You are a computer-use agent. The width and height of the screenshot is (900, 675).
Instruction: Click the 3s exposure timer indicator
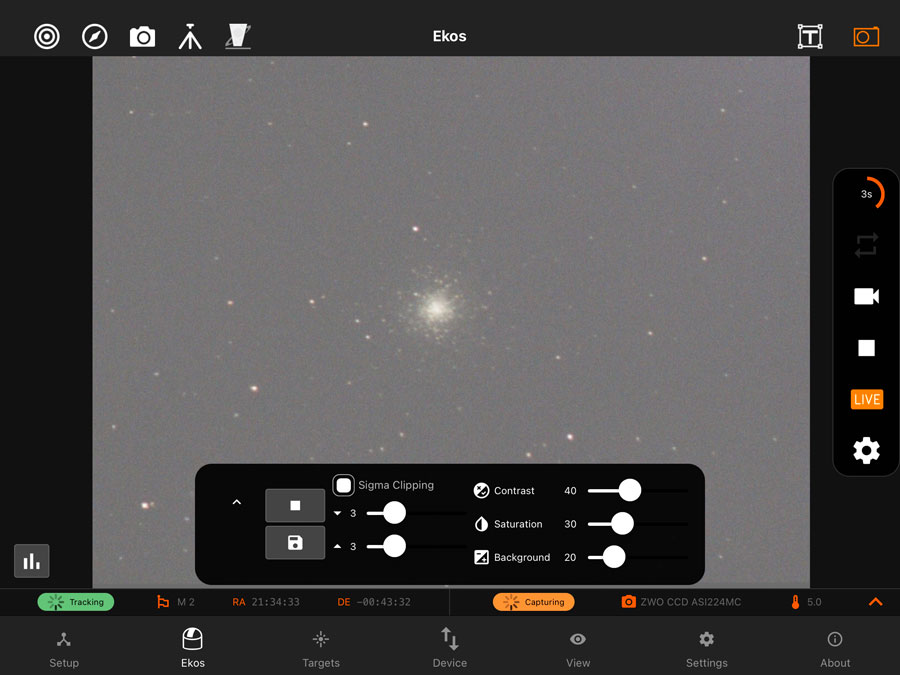pyautogui.click(x=867, y=194)
